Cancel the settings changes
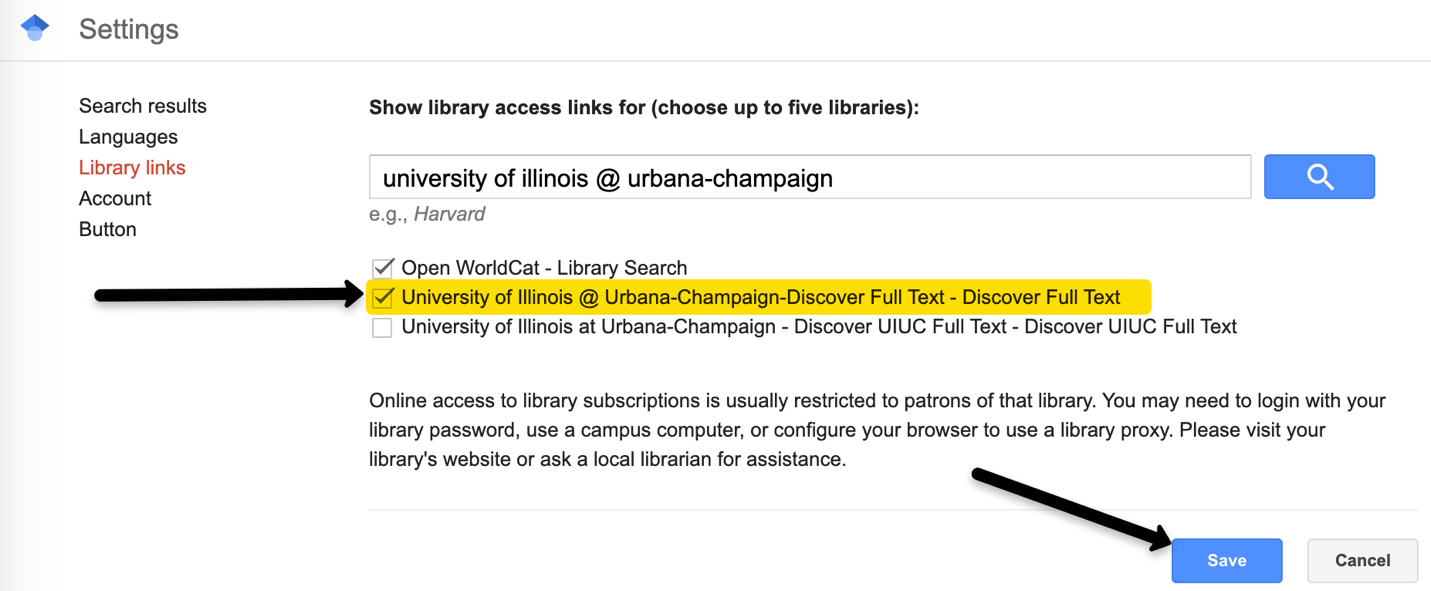Screen dimensions: 1431x591 tap(1362, 560)
